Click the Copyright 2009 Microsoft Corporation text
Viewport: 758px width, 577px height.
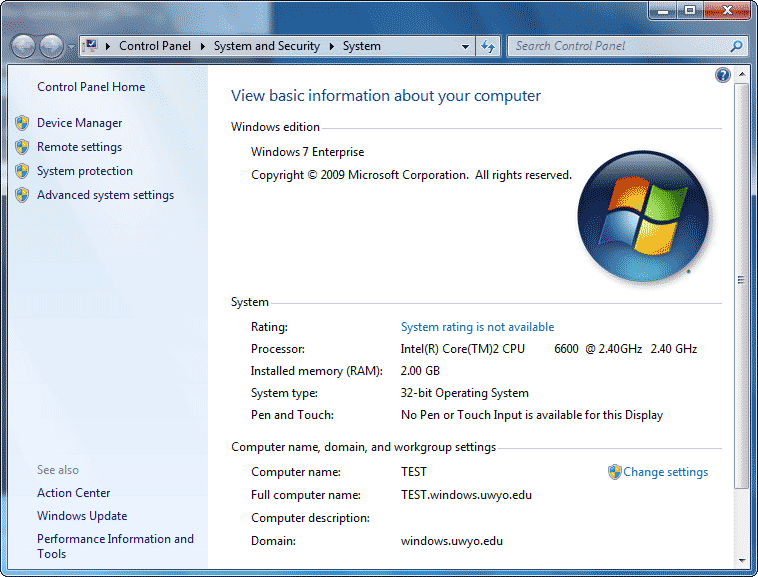[411, 175]
